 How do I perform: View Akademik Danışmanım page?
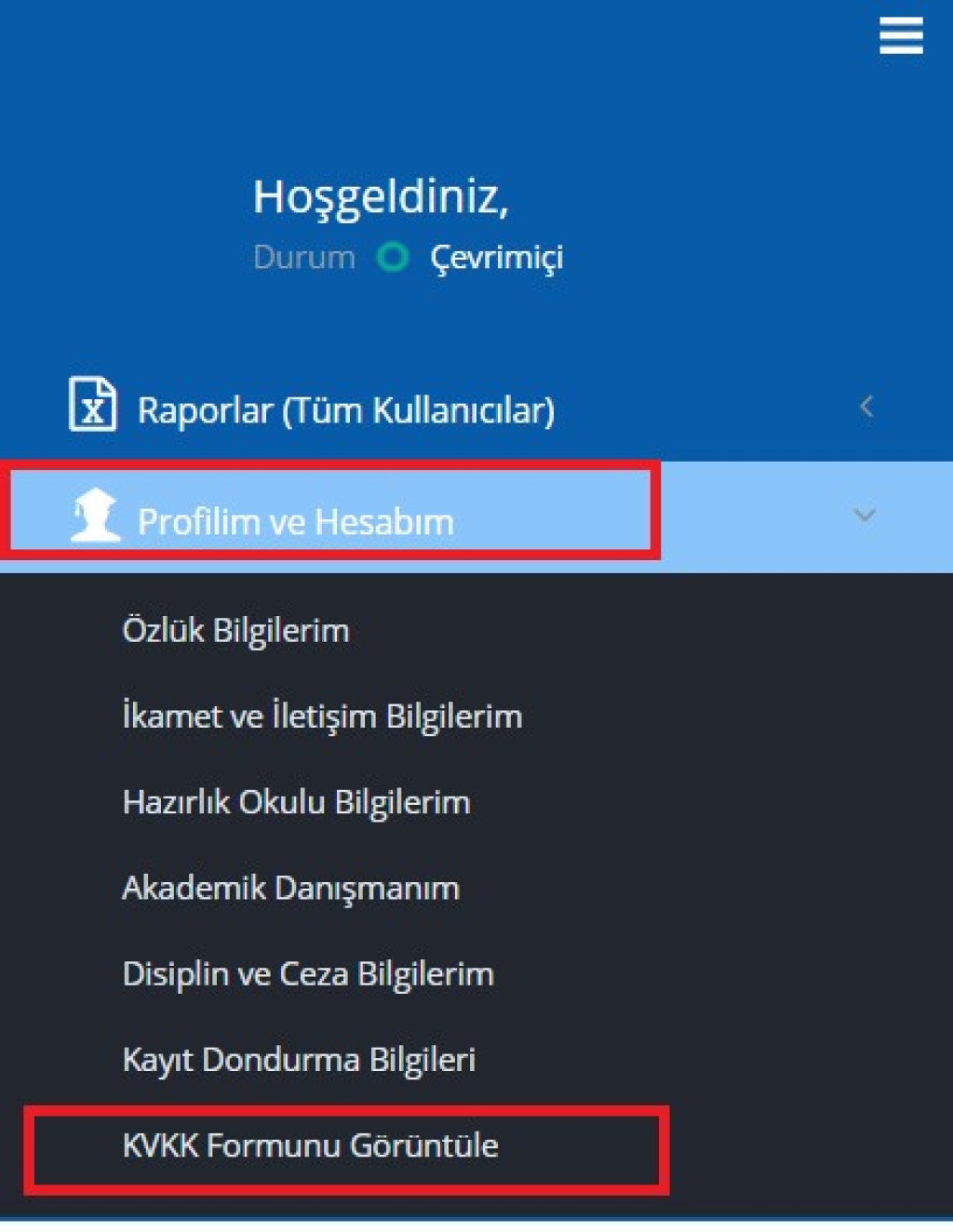click(x=290, y=888)
